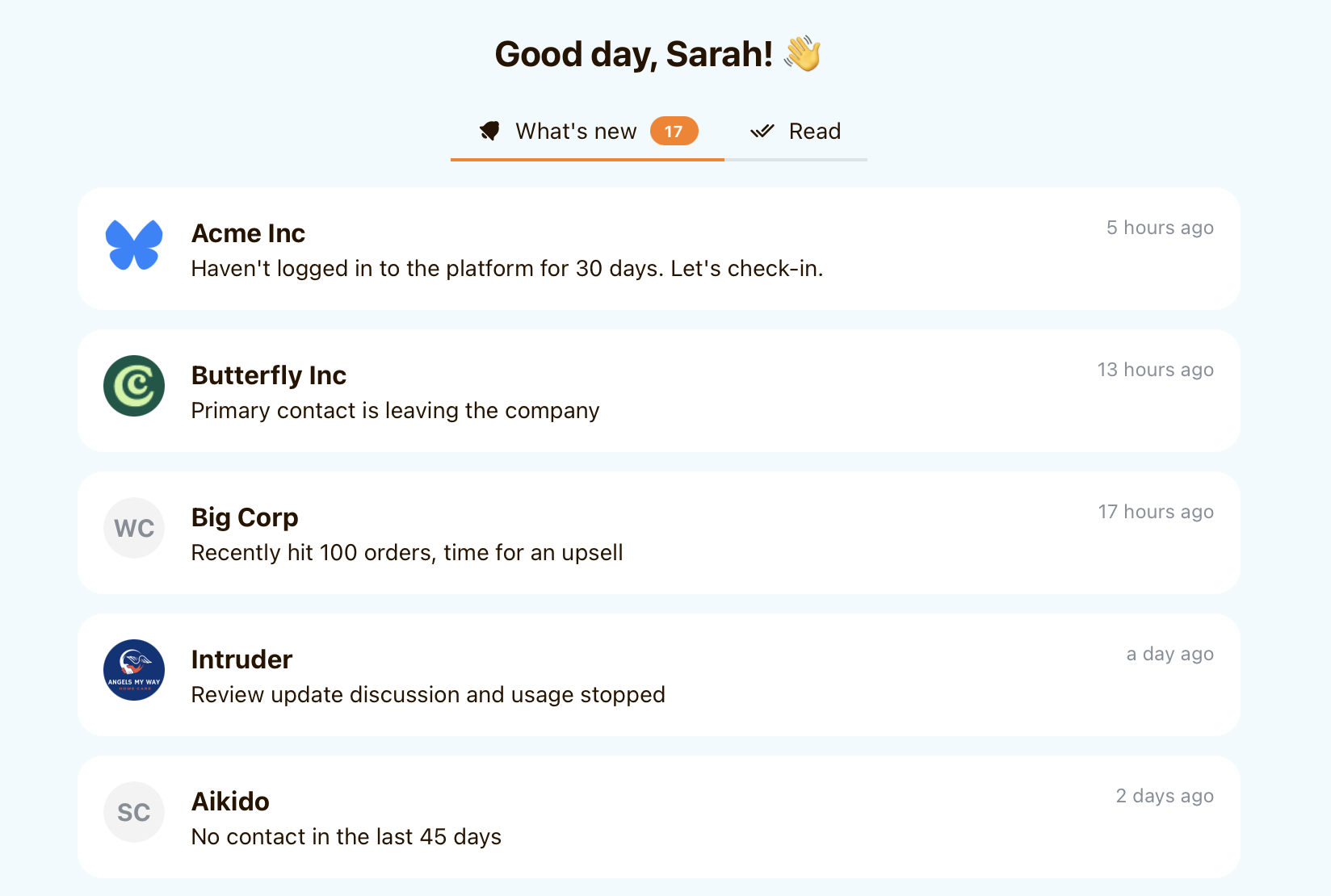Click the double-checkmark icon beside Read
Viewport: 1331px width, 896px height.
[762, 131]
